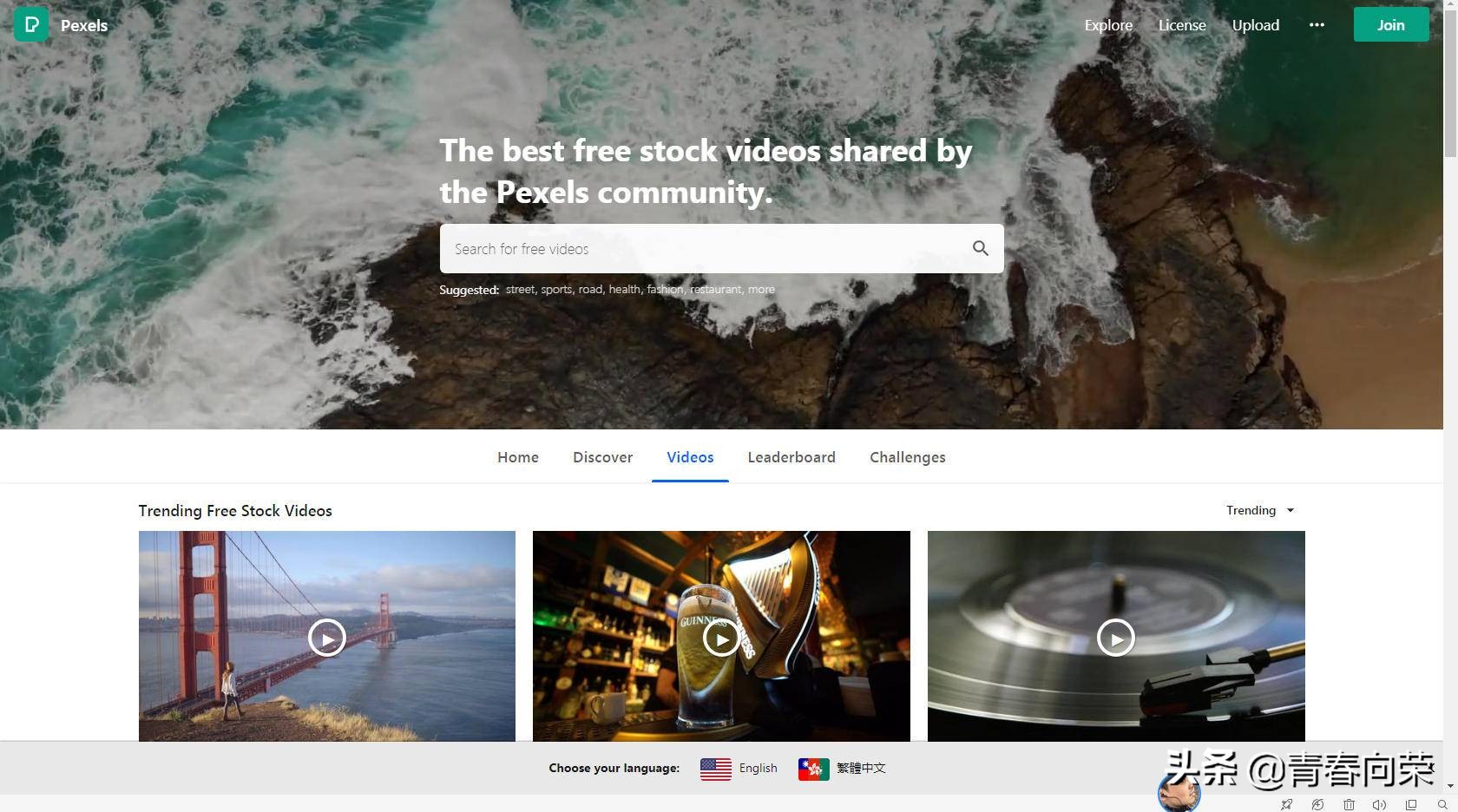Play the vinyl record turntable video

(x=1116, y=638)
